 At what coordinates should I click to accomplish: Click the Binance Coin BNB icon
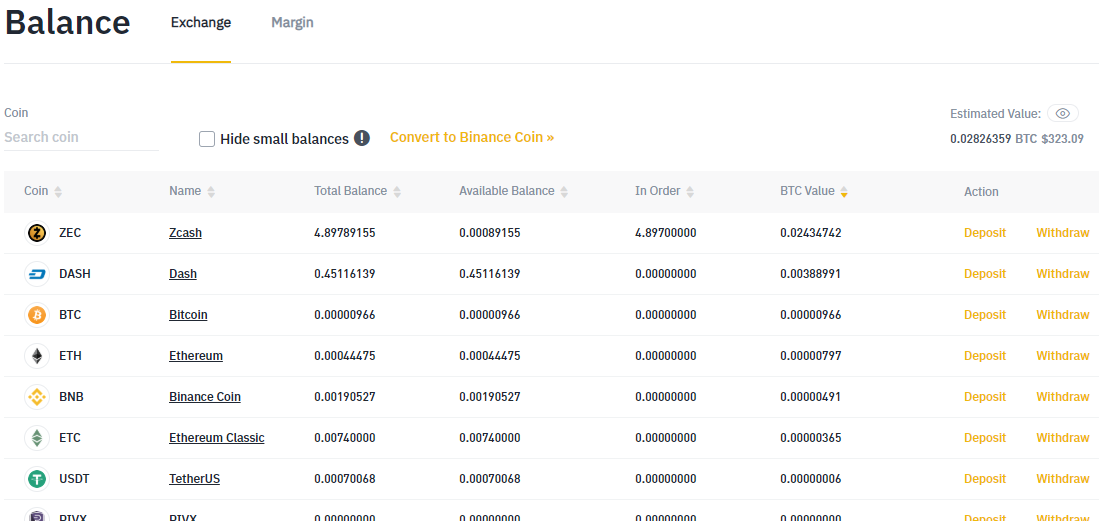[x=36, y=397]
